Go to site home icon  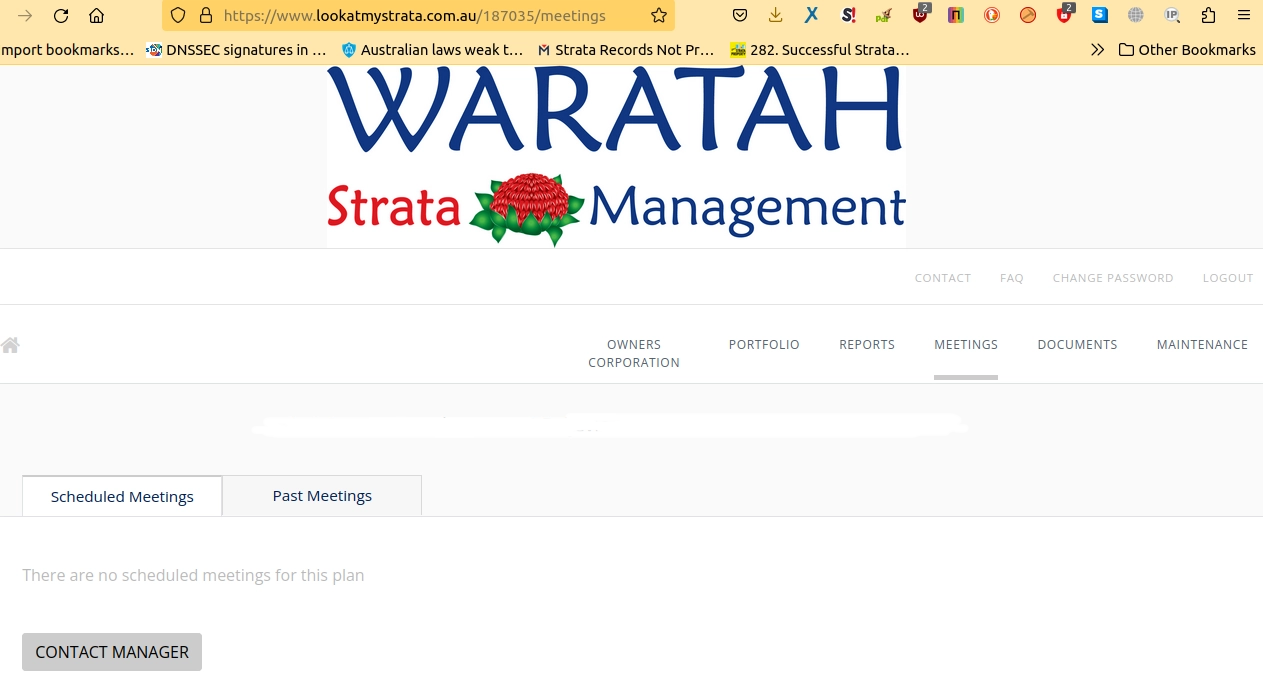tap(11, 345)
